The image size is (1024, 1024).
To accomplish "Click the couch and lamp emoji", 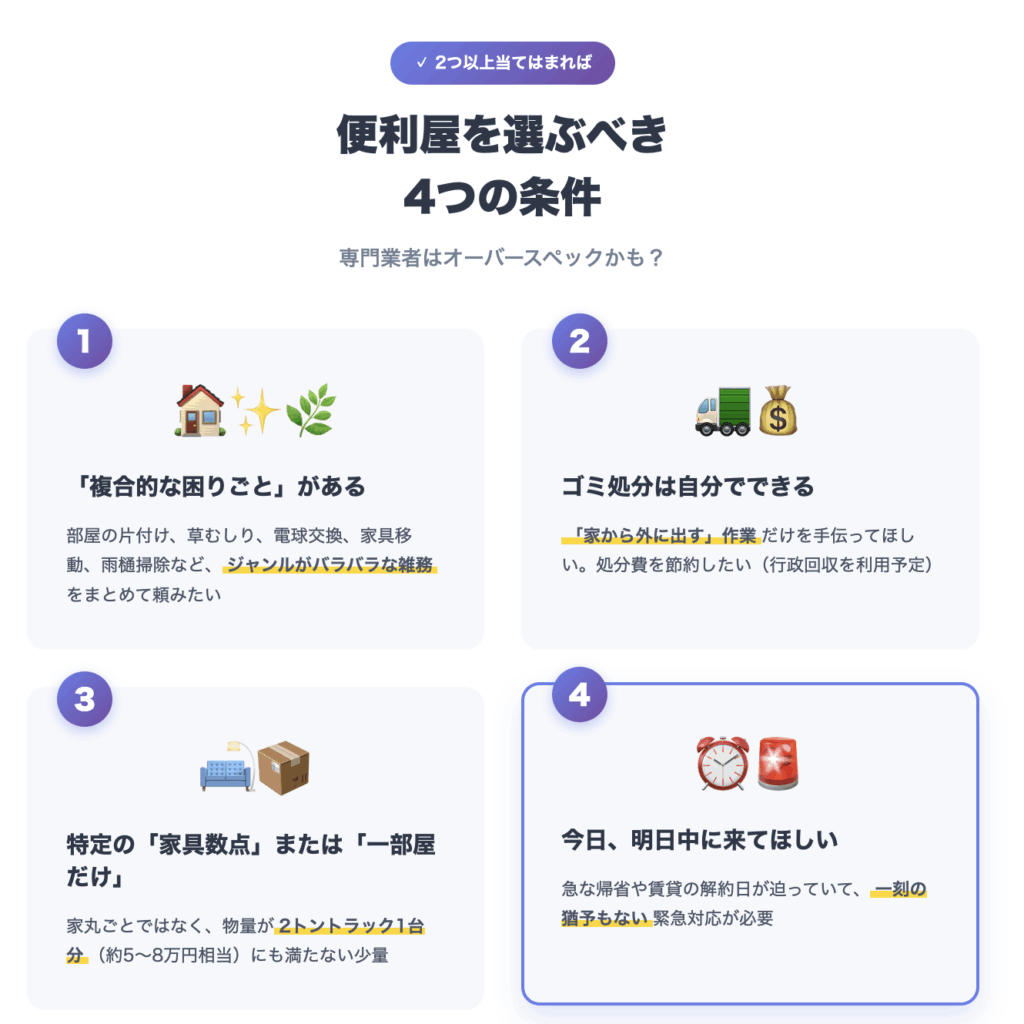I will pos(228,767).
